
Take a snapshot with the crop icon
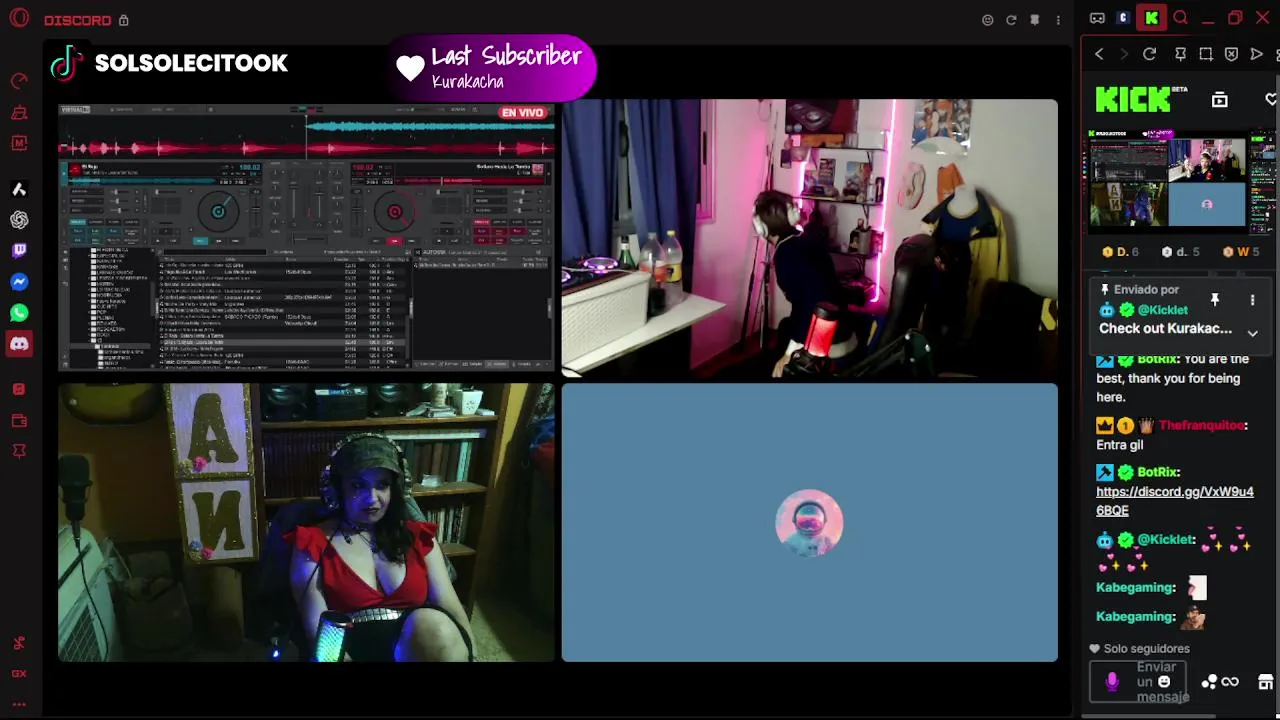[x=1206, y=54]
